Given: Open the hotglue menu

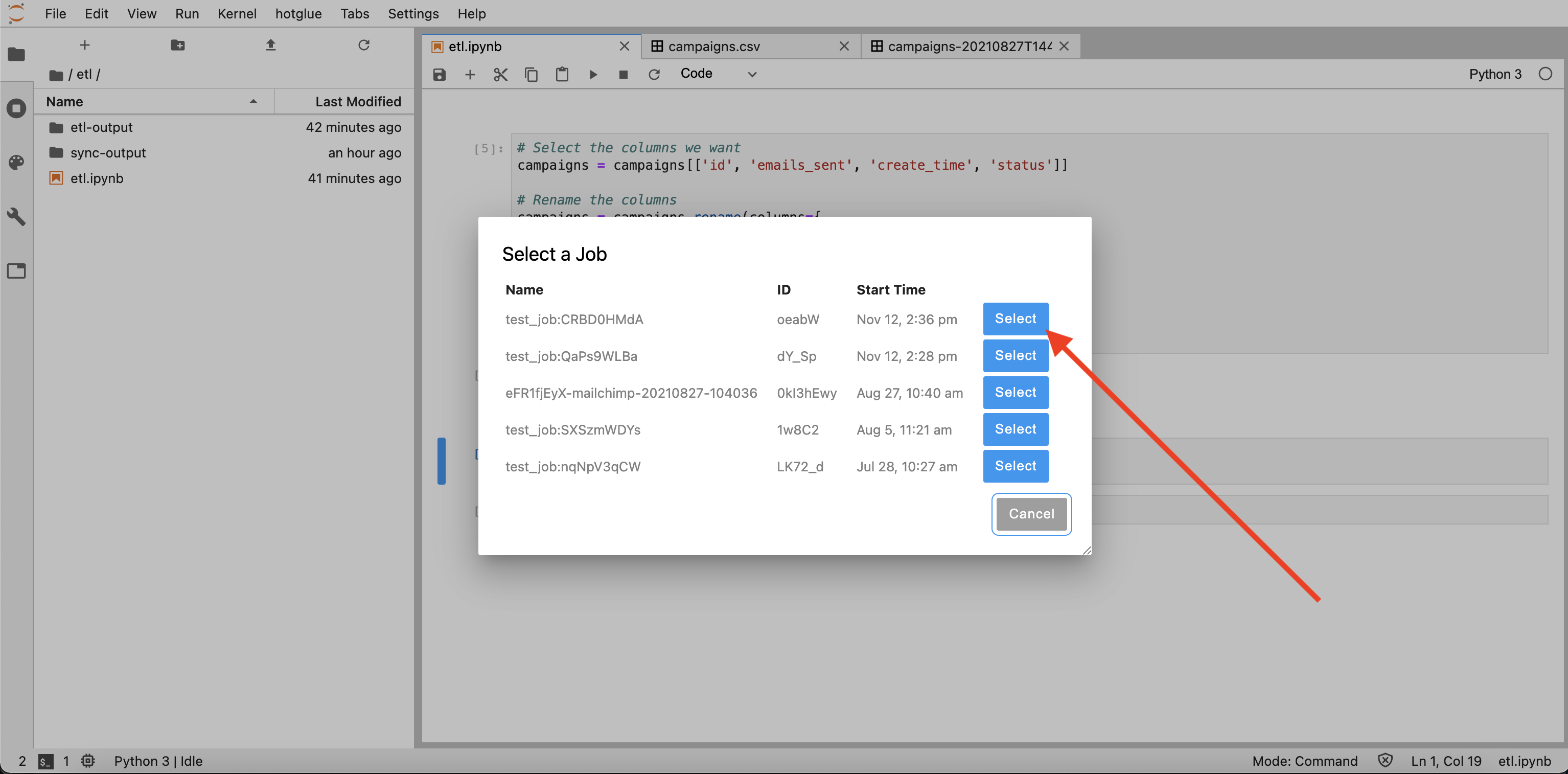Looking at the screenshot, I should pyautogui.click(x=298, y=13).
